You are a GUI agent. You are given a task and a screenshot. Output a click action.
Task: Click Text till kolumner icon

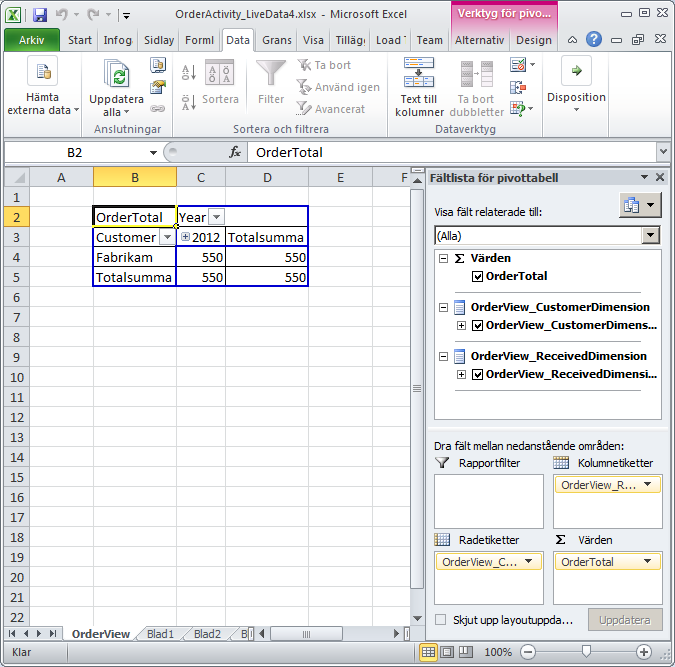(x=418, y=73)
